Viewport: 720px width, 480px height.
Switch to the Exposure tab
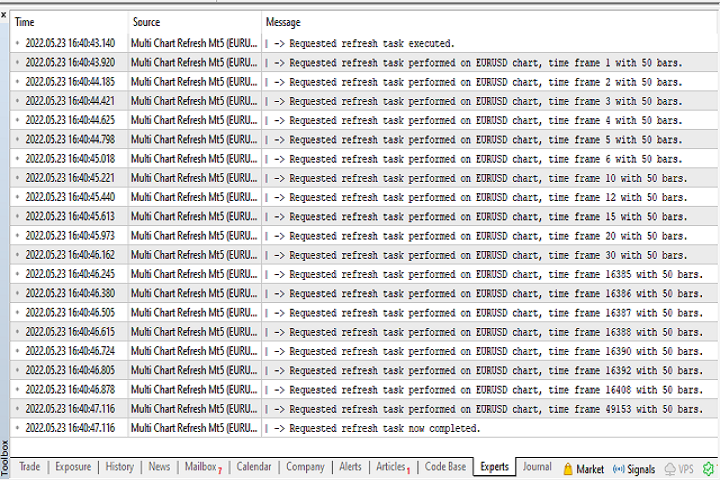pyautogui.click(x=73, y=467)
